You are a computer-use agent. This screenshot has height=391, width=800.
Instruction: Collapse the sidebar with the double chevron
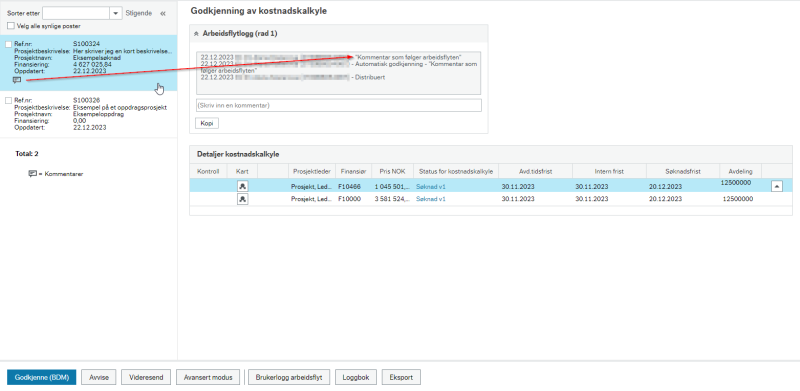[163, 13]
